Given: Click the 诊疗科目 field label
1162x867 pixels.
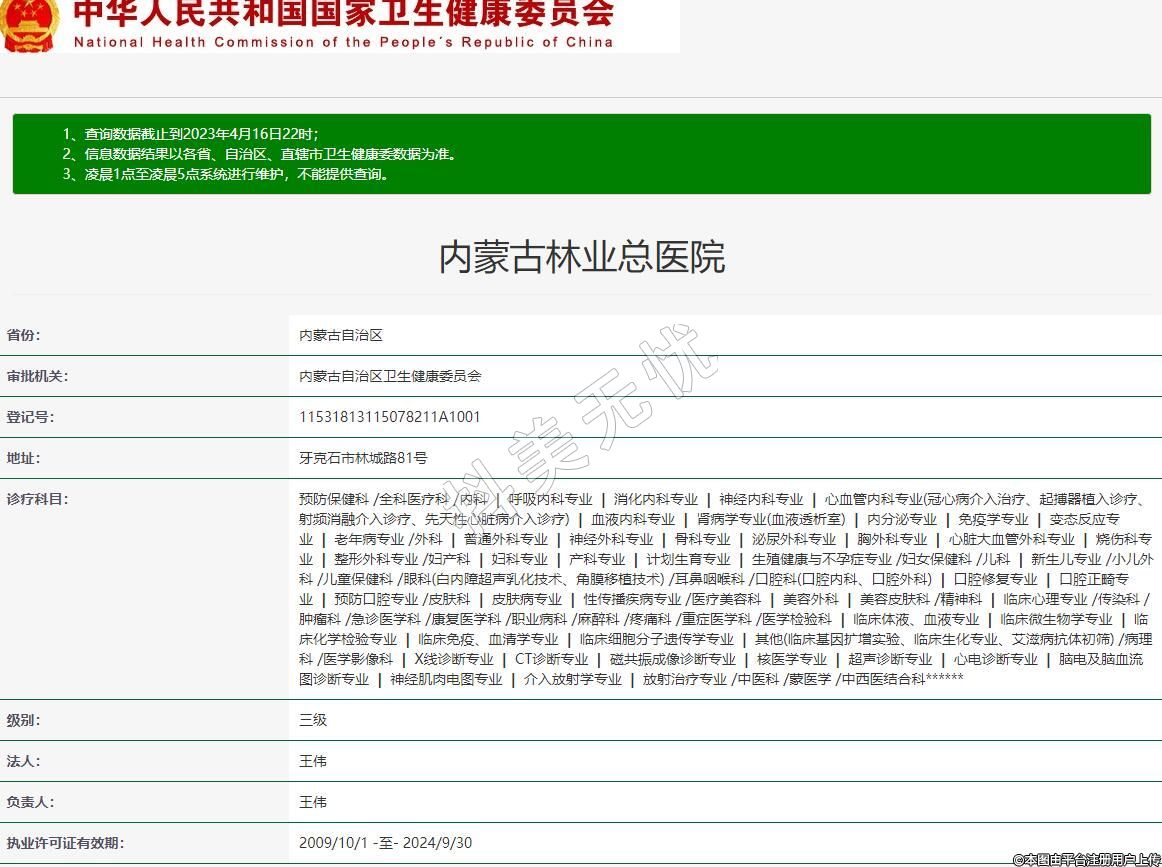Looking at the screenshot, I should coord(38,499).
